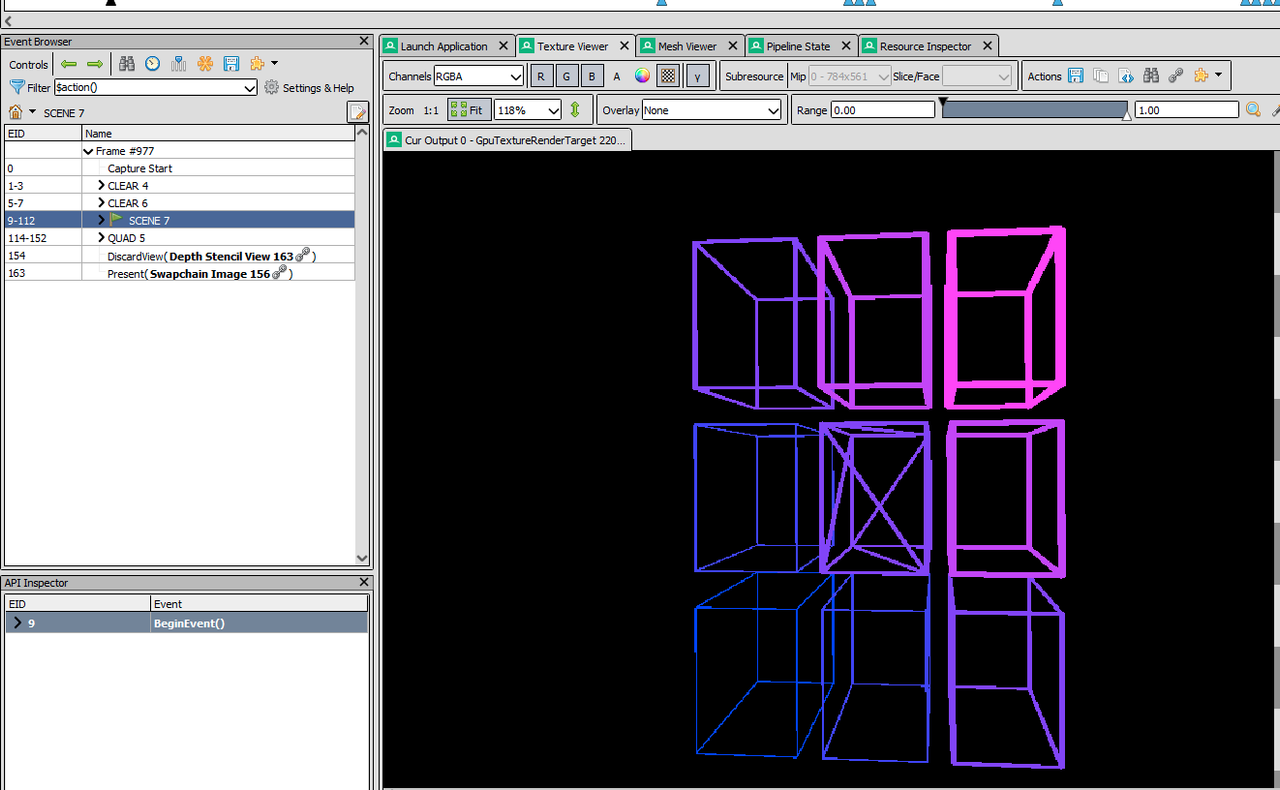
Task: Click the chain link icon in Actions toolbar
Action: click(1176, 76)
